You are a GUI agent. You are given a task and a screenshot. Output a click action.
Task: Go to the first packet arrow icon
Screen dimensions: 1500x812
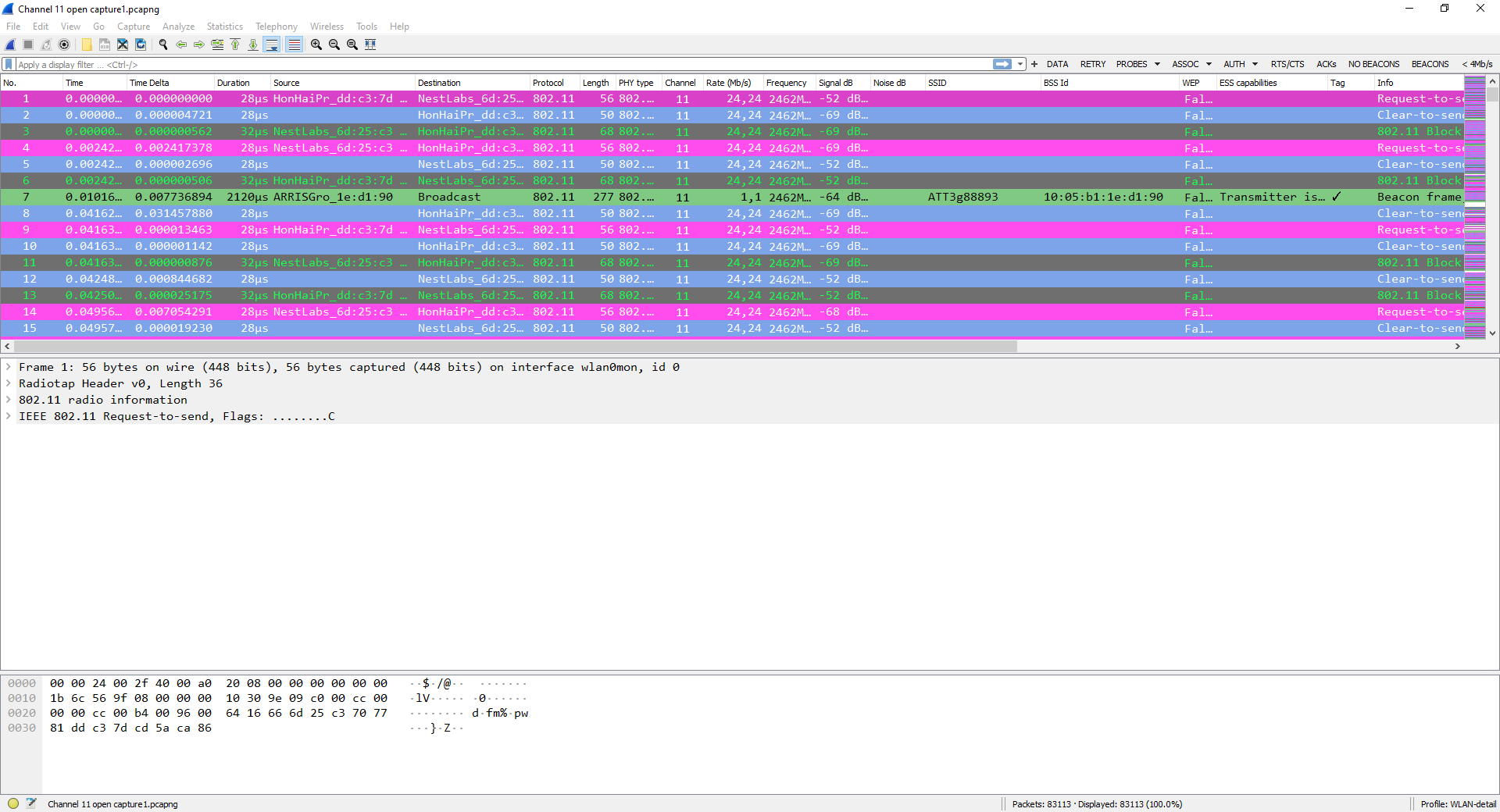[x=235, y=45]
